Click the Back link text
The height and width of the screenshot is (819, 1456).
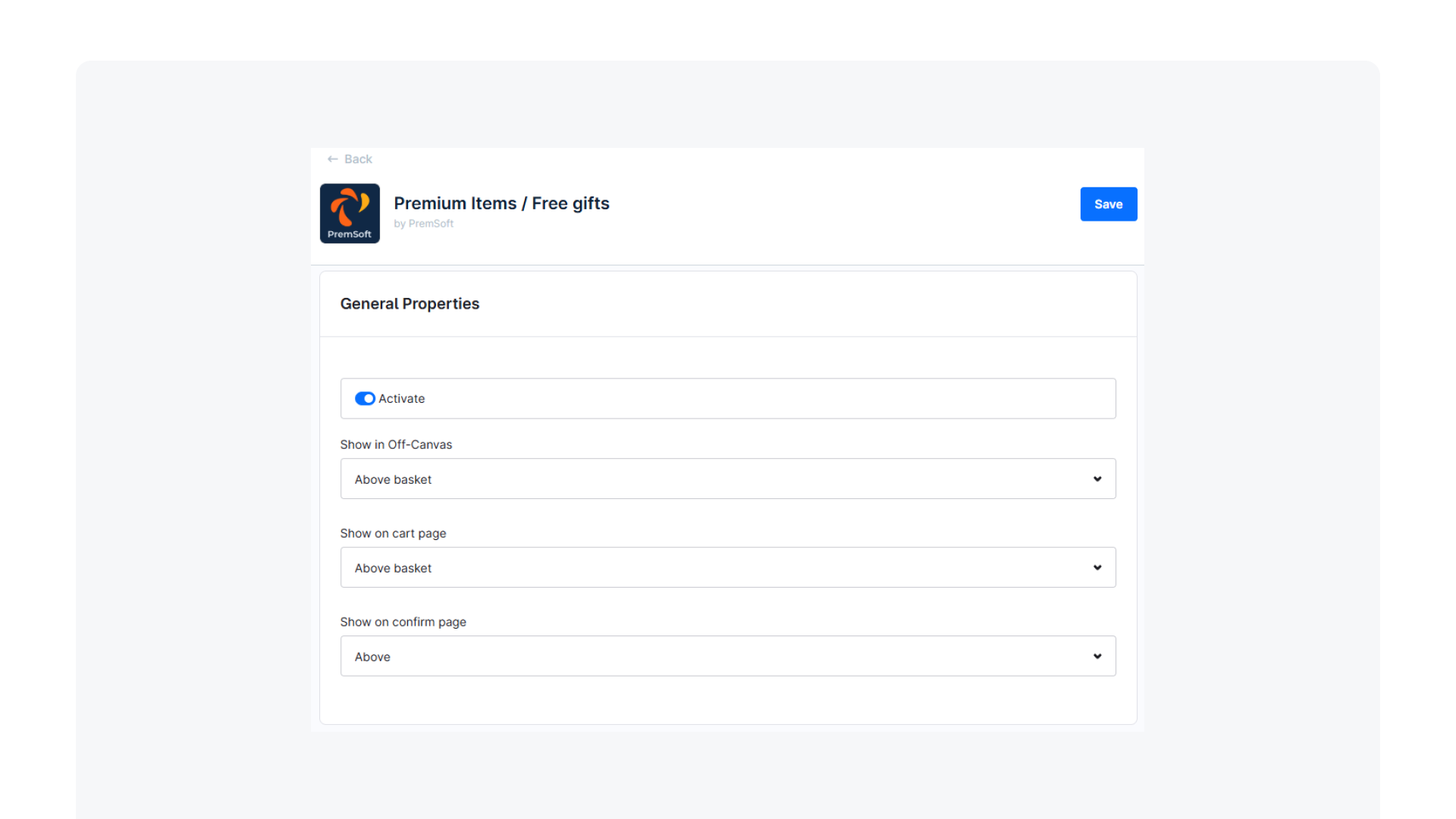click(x=358, y=159)
